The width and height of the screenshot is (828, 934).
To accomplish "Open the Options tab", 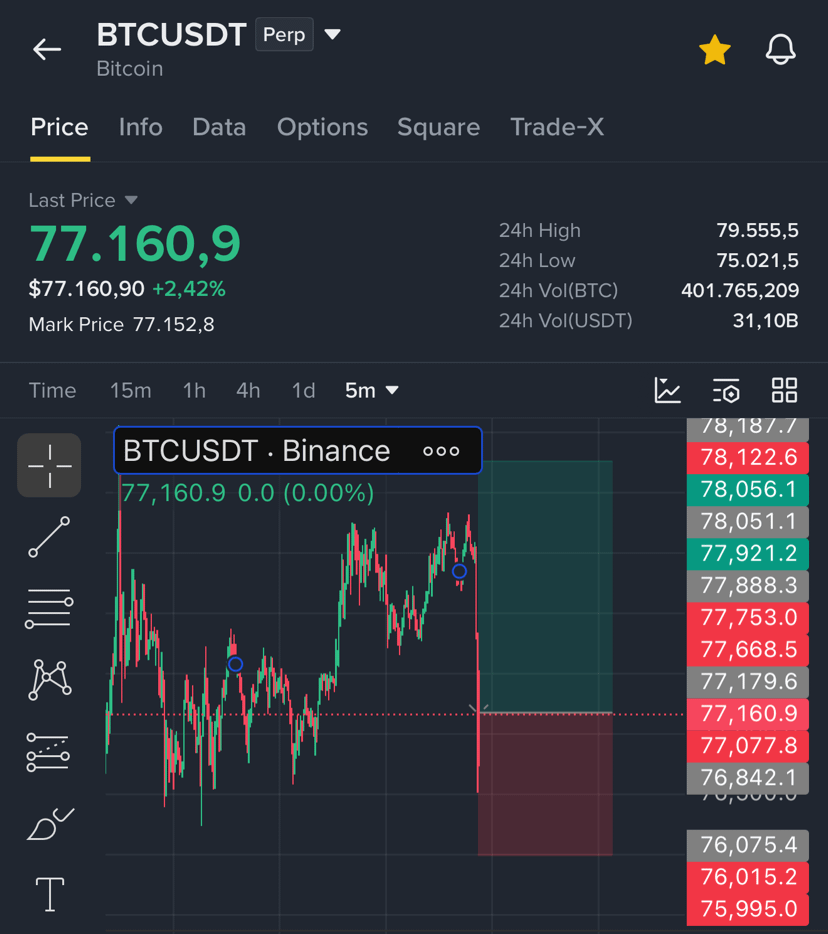I will [322, 127].
